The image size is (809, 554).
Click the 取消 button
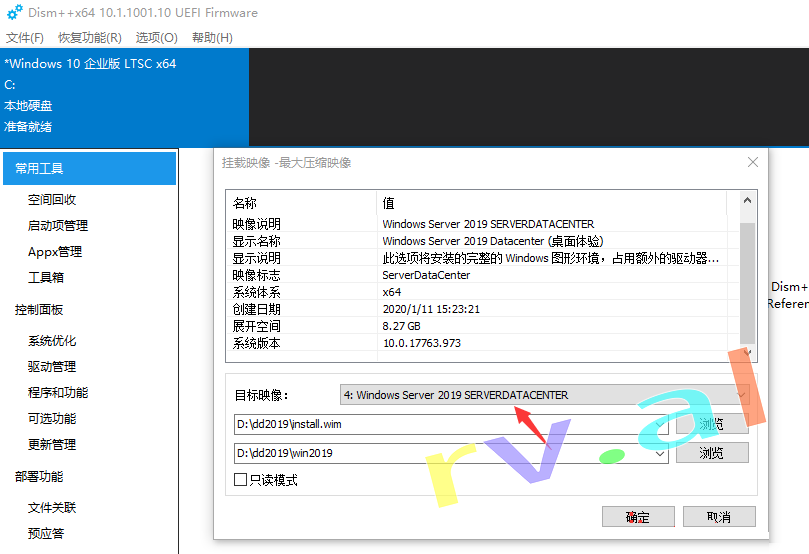pos(719,516)
